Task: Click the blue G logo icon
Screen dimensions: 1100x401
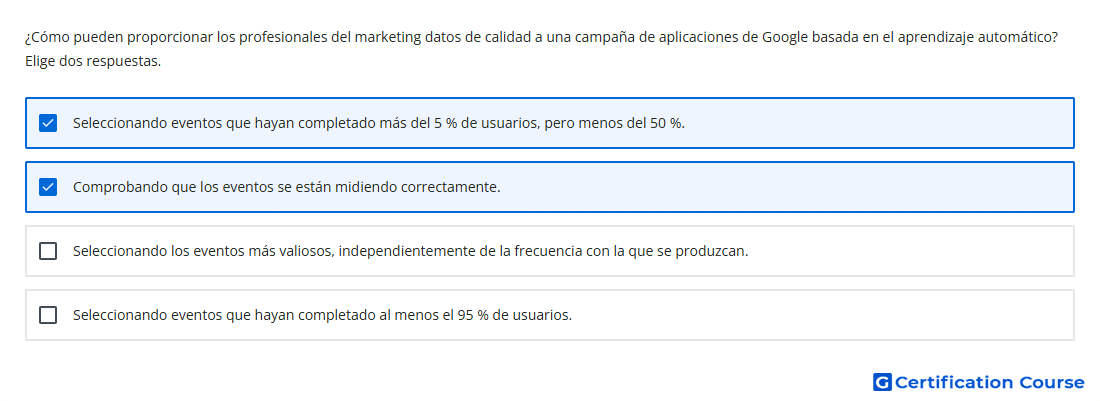Action: [882, 382]
